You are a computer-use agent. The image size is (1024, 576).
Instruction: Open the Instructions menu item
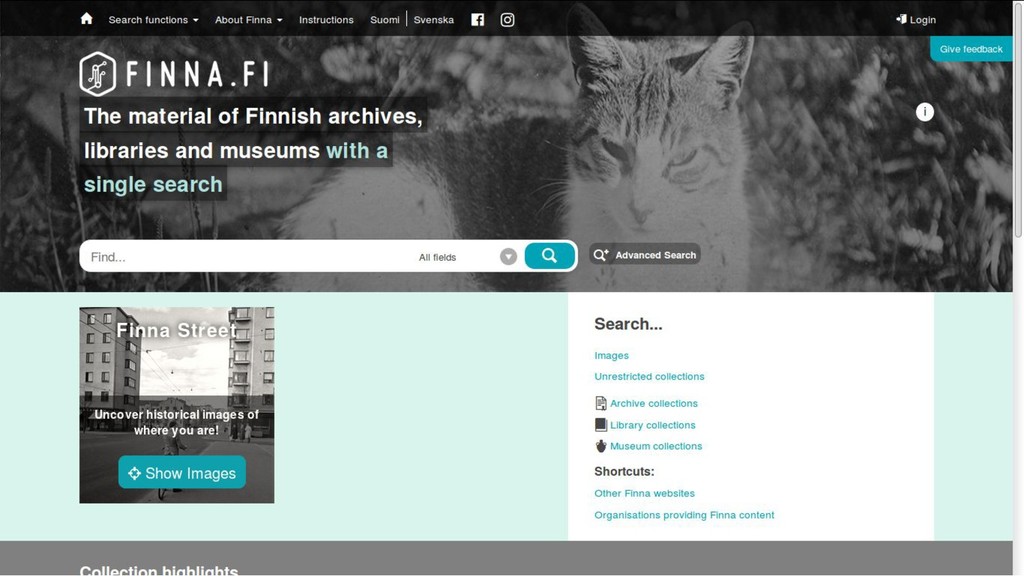(x=326, y=20)
